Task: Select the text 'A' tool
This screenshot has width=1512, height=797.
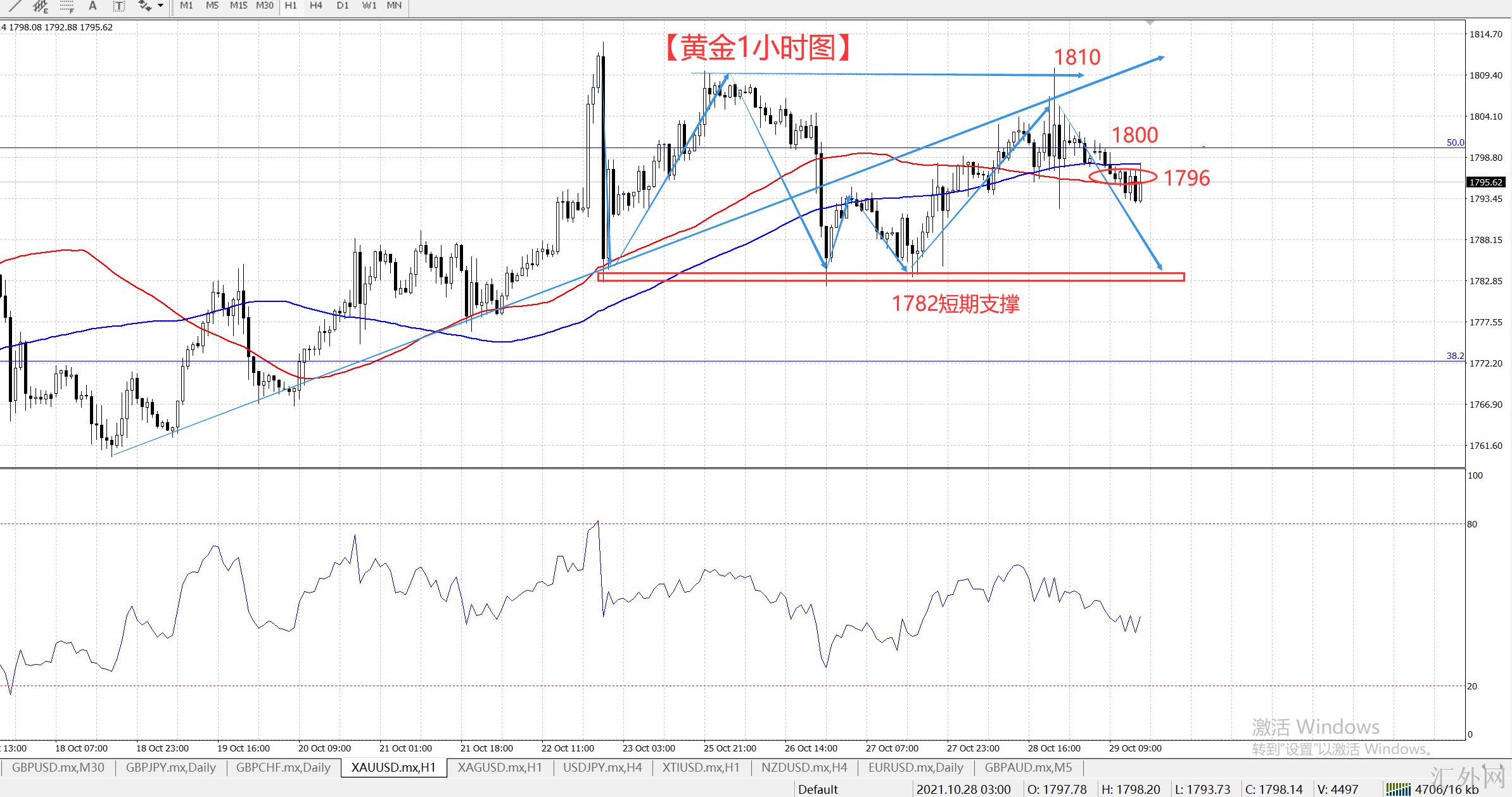Action: tap(92, 6)
